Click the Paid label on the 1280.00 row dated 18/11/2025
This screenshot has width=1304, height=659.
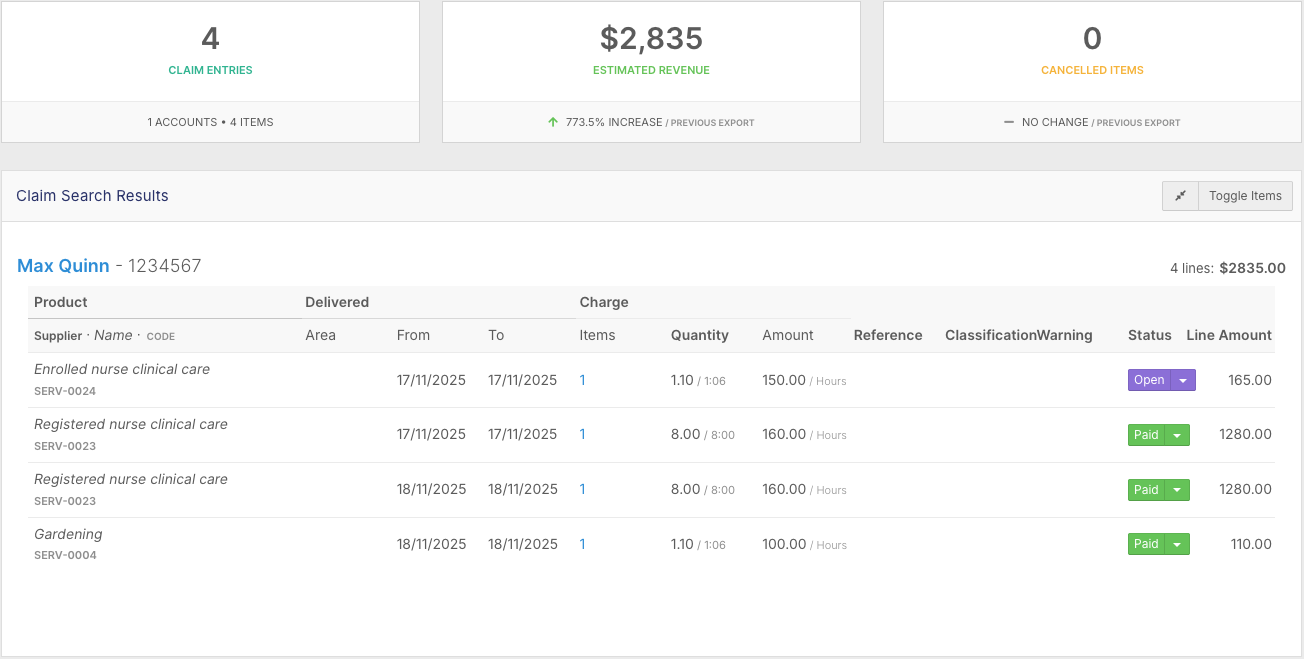[x=1146, y=490]
